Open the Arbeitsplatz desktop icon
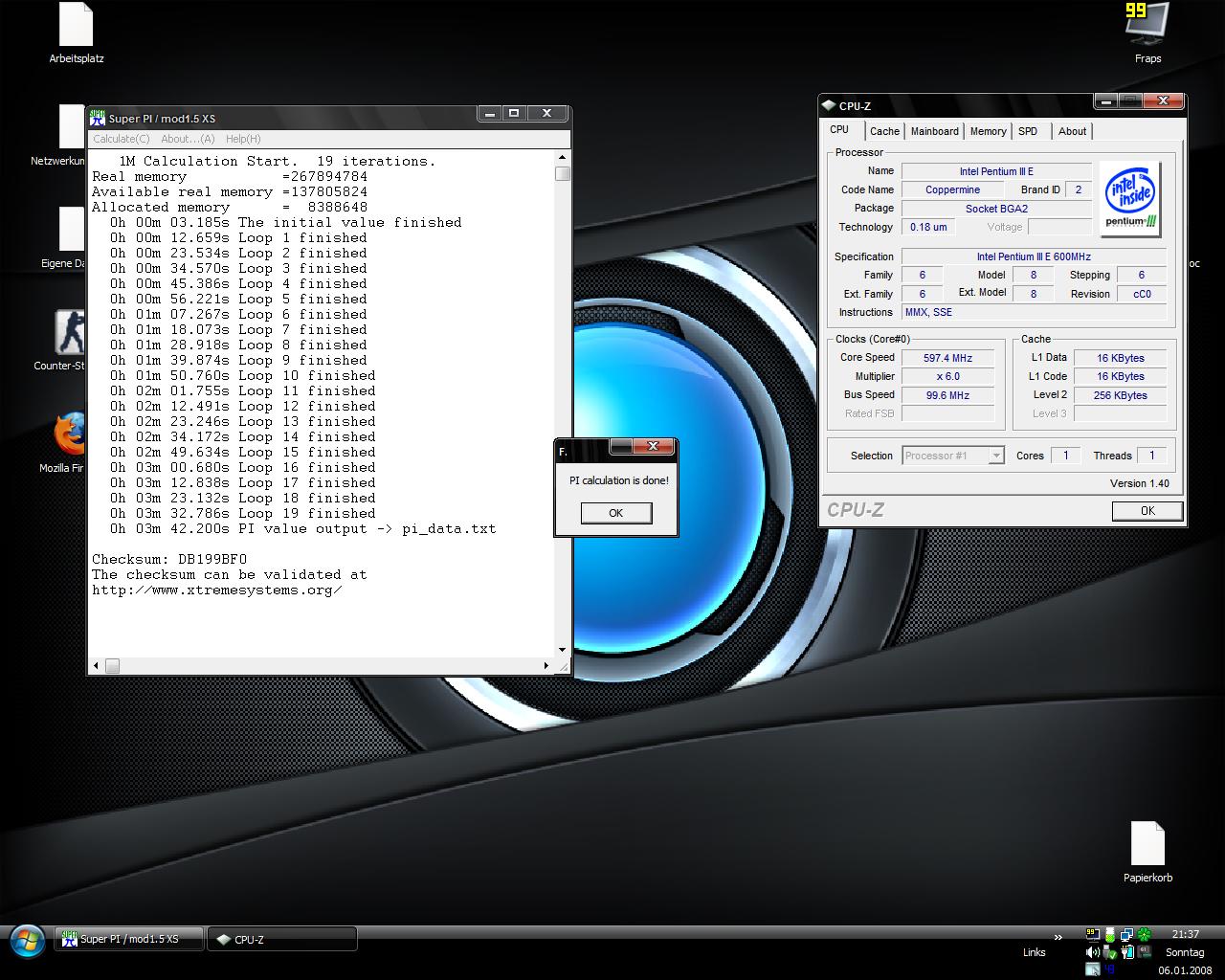The image size is (1225, 980). (x=76, y=27)
